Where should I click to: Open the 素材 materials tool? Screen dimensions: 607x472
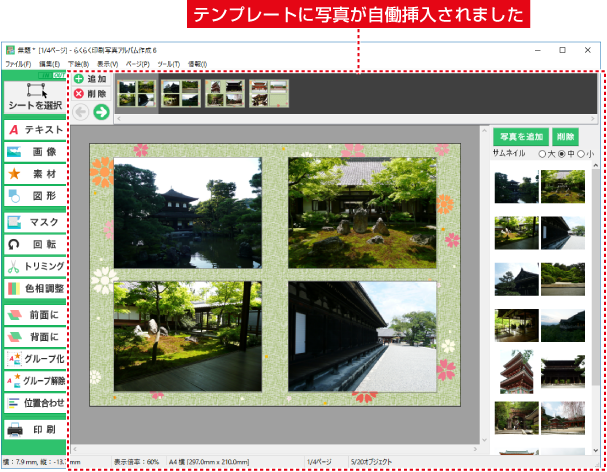click(35, 174)
